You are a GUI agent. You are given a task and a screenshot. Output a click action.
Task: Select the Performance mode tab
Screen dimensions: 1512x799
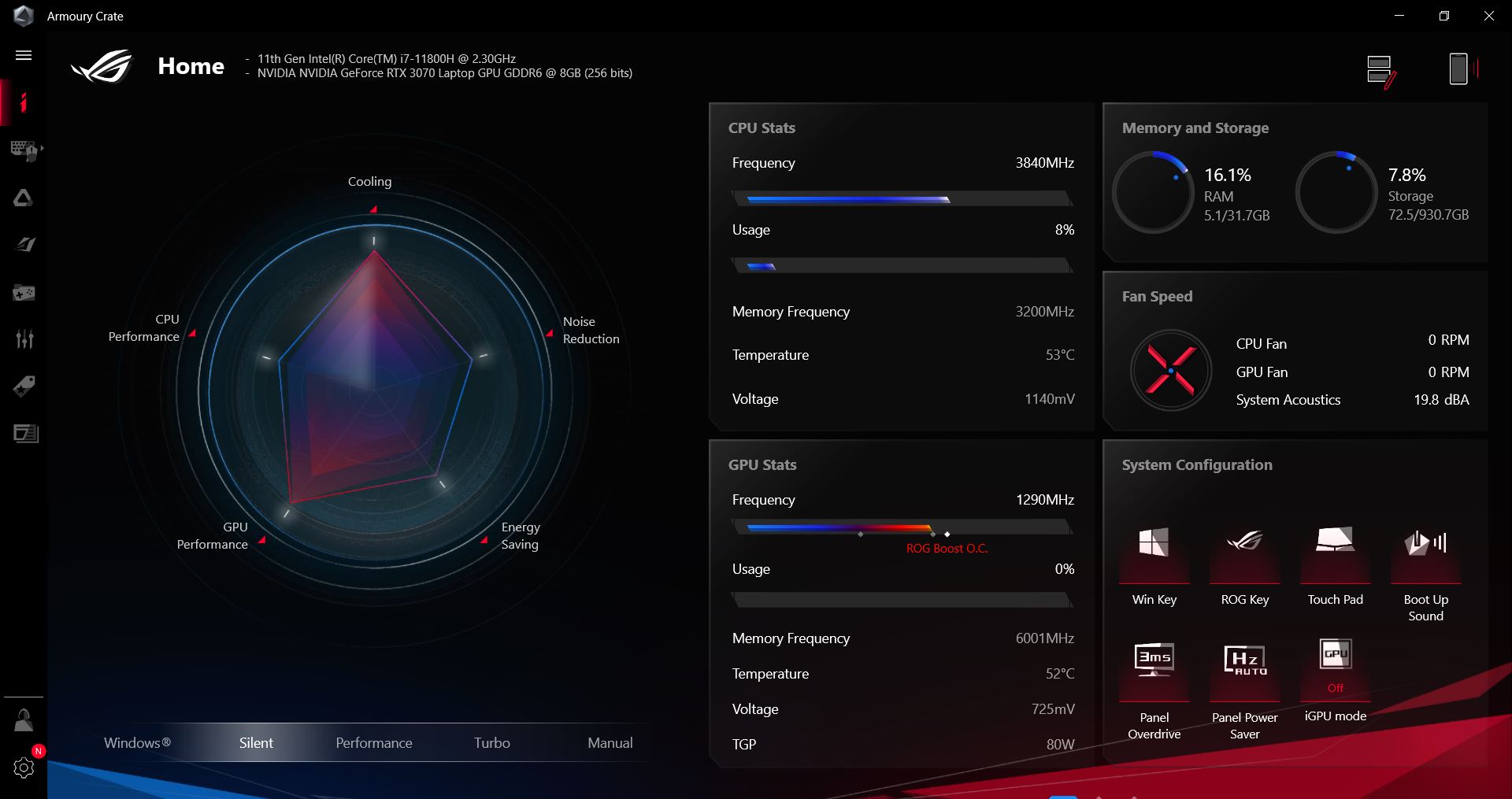tap(373, 742)
